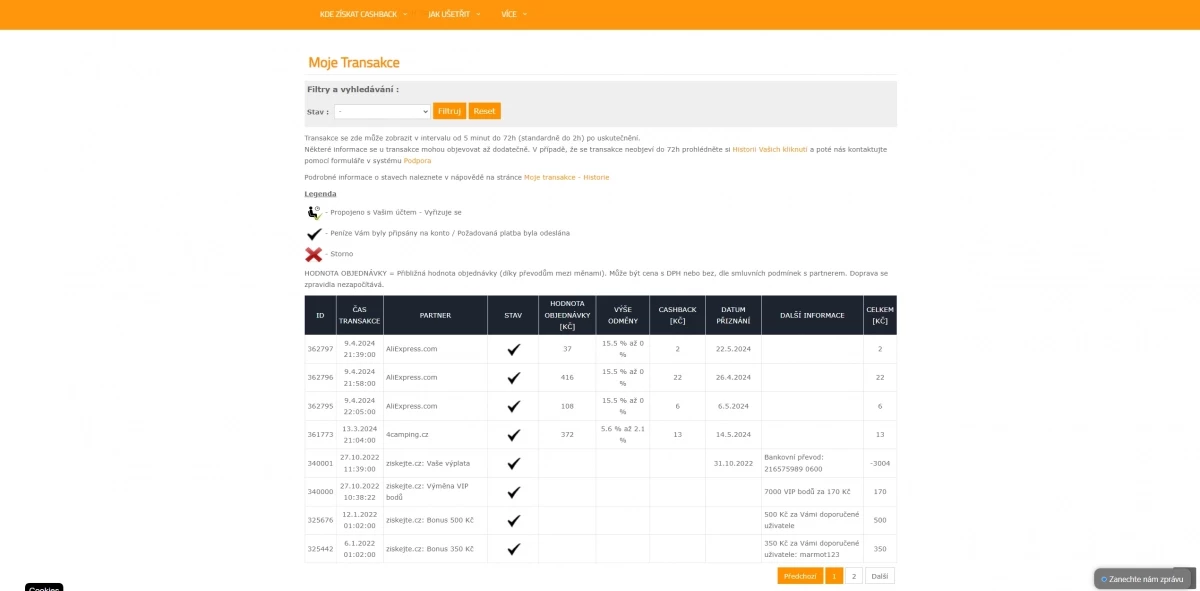Click the pending 'Vyřizuje se' legend icon
Image resolution: width=1200 pixels, height=591 pixels.
pyautogui.click(x=314, y=212)
